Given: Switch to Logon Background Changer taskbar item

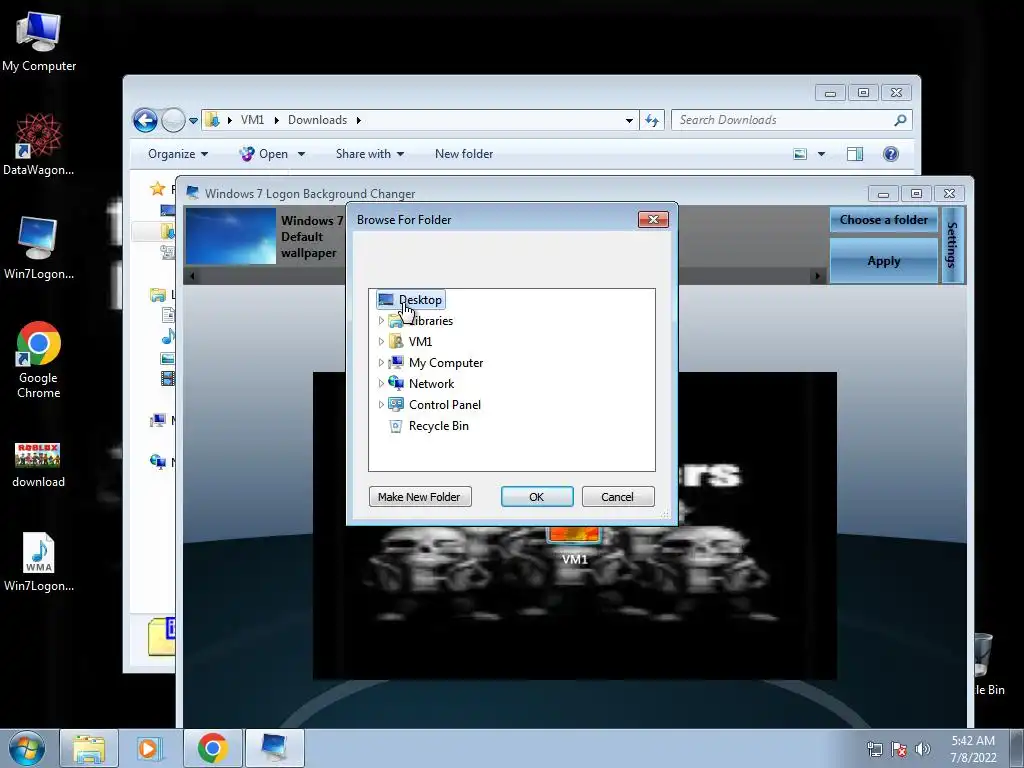Looking at the screenshot, I should point(274,748).
